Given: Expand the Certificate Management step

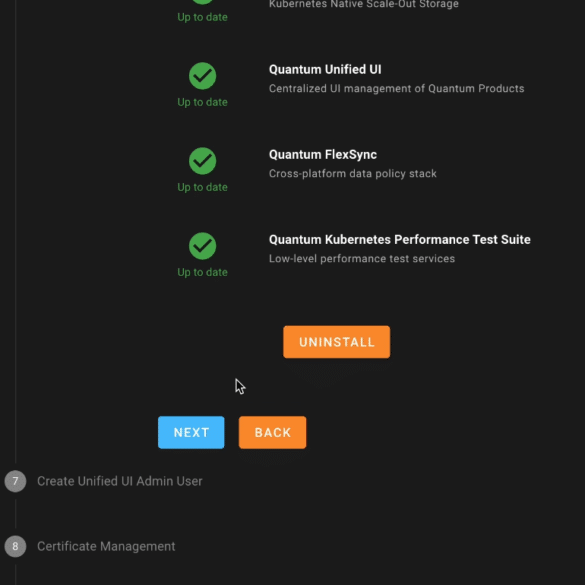Looking at the screenshot, I should tap(106, 546).
